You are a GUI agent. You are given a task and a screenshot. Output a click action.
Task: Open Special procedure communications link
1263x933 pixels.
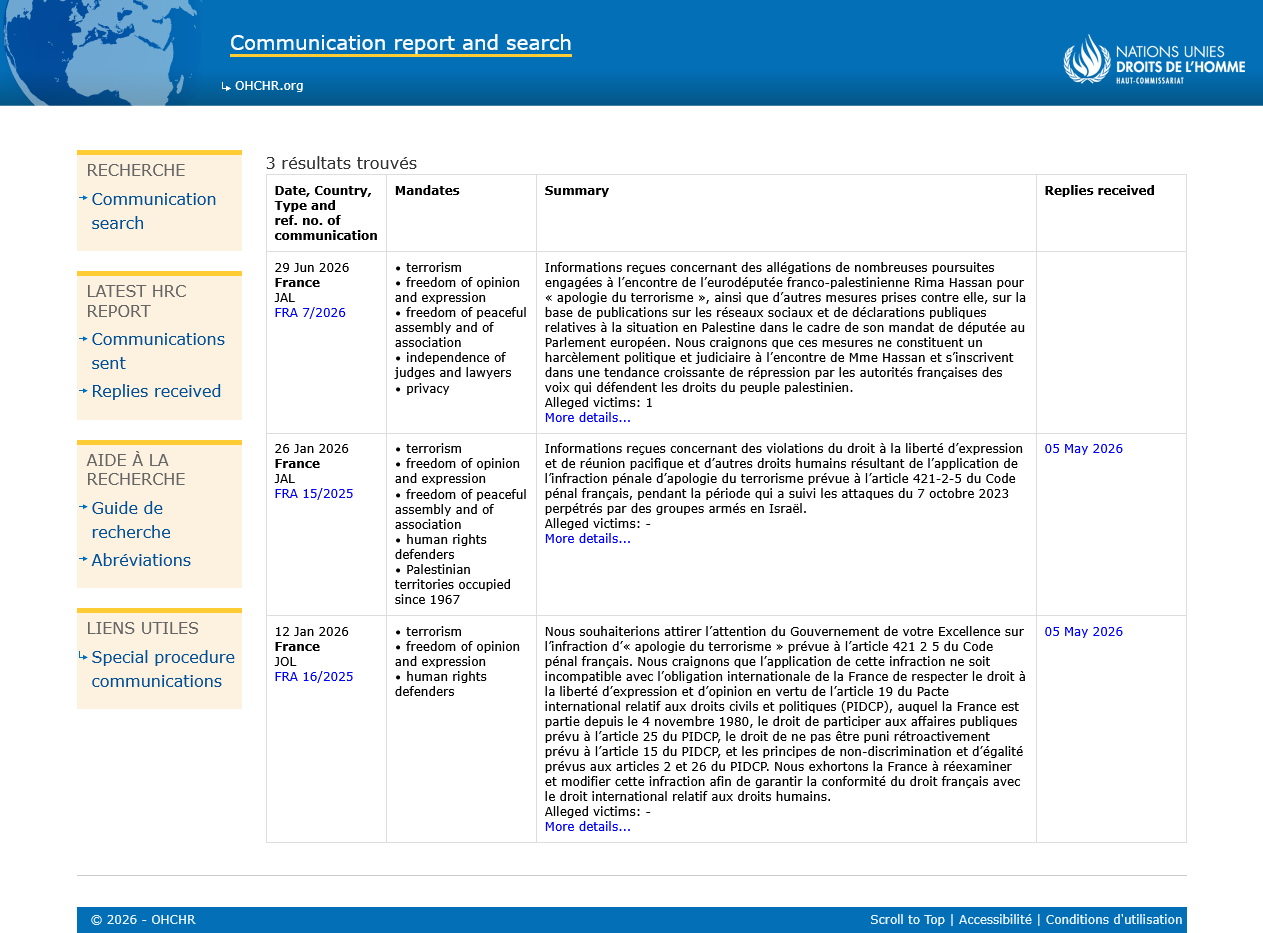click(163, 669)
